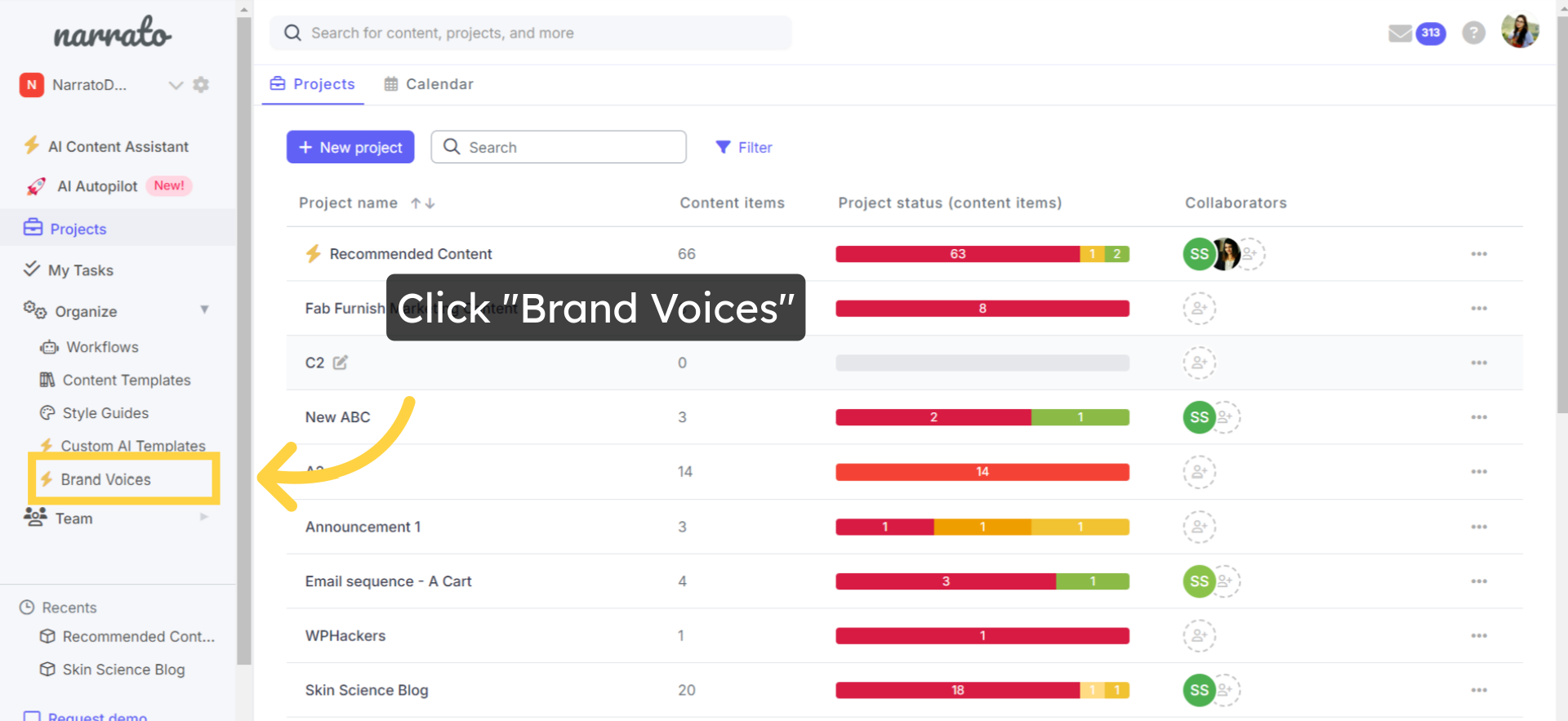
Task: Open more options for Fab Furnish row
Action: coord(1479,309)
